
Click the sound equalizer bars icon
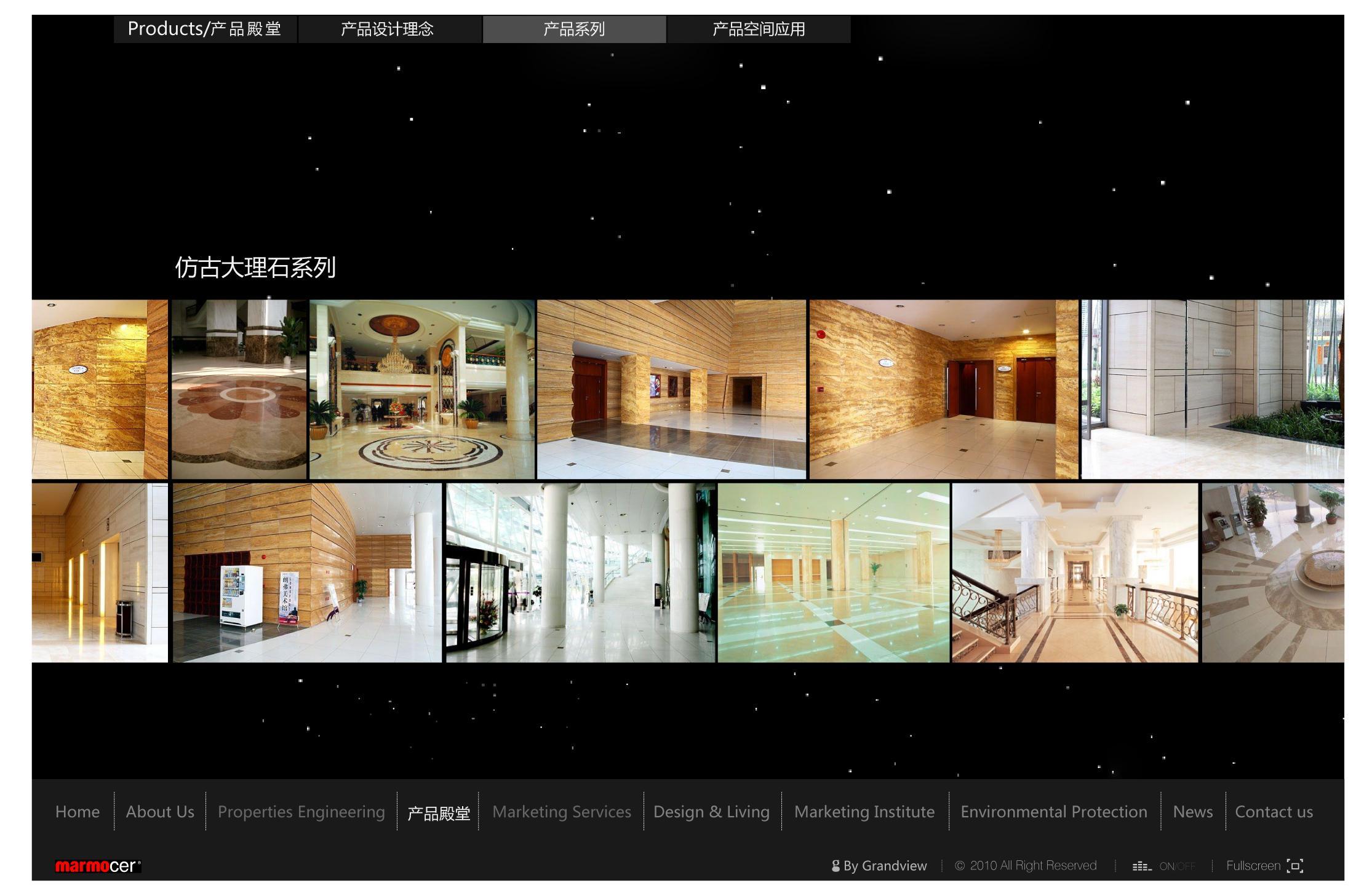1141,866
